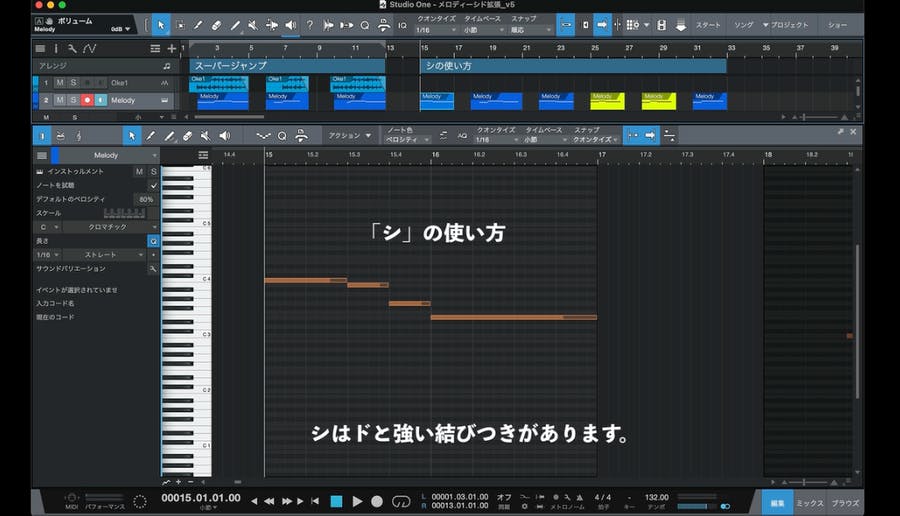900x516 pixels.
Task: Select the Range tool in the top toolbar
Action: coord(180,25)
